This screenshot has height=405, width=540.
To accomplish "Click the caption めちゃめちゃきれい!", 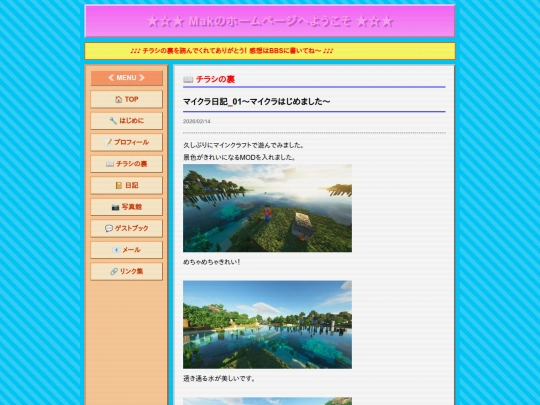I will pyautogui.click(x=212, y=262).
